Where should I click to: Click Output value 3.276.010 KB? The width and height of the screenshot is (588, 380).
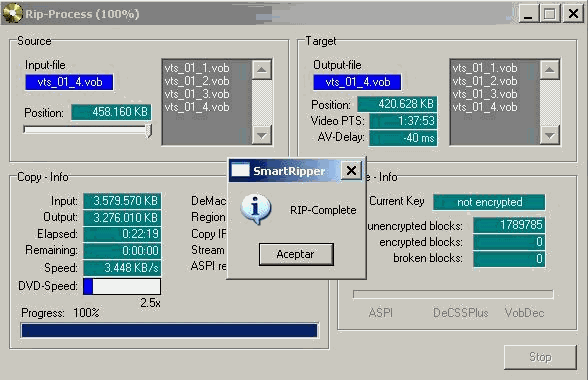122,218
